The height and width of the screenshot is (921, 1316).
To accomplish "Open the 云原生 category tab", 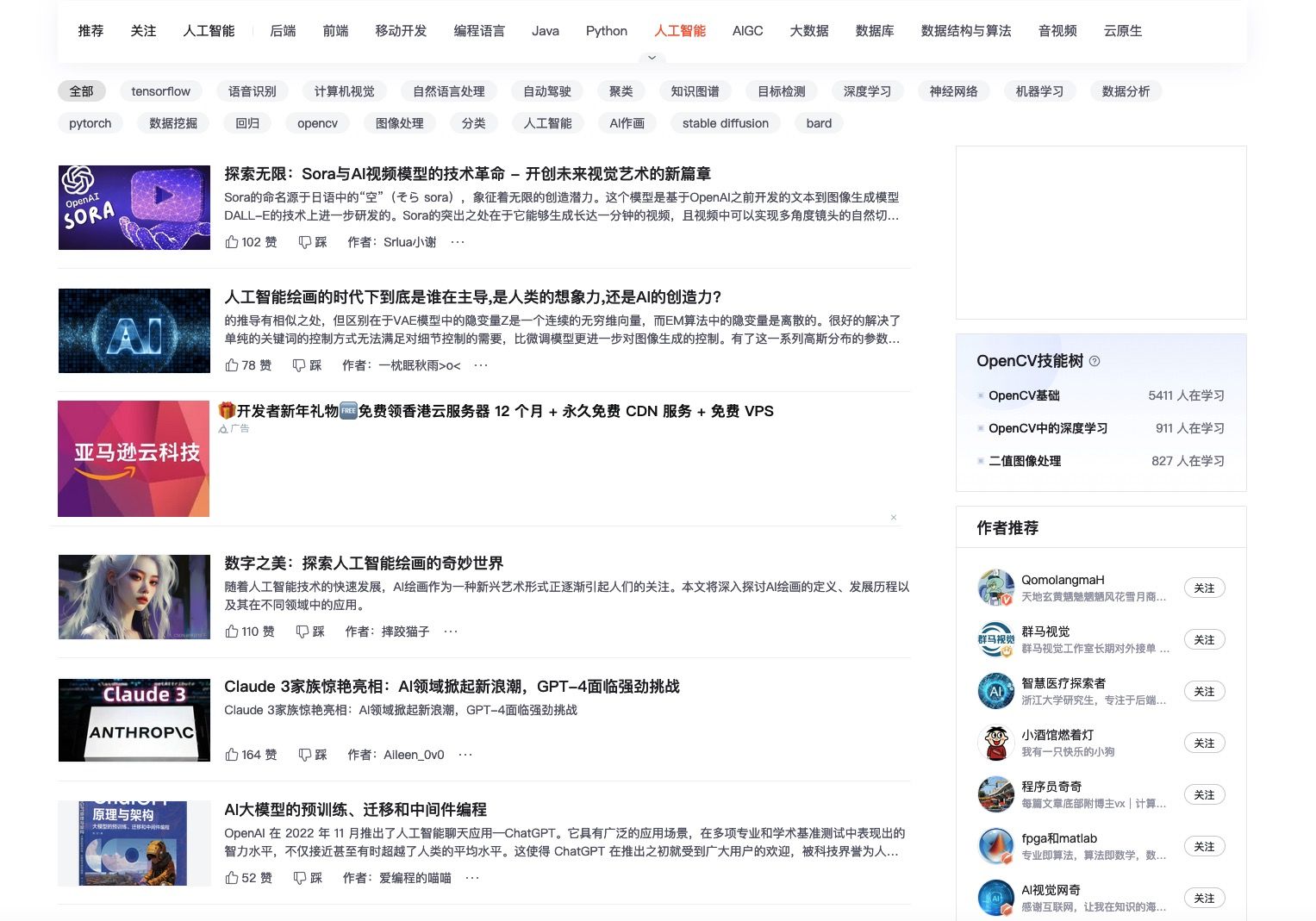I will (1123, 31).
